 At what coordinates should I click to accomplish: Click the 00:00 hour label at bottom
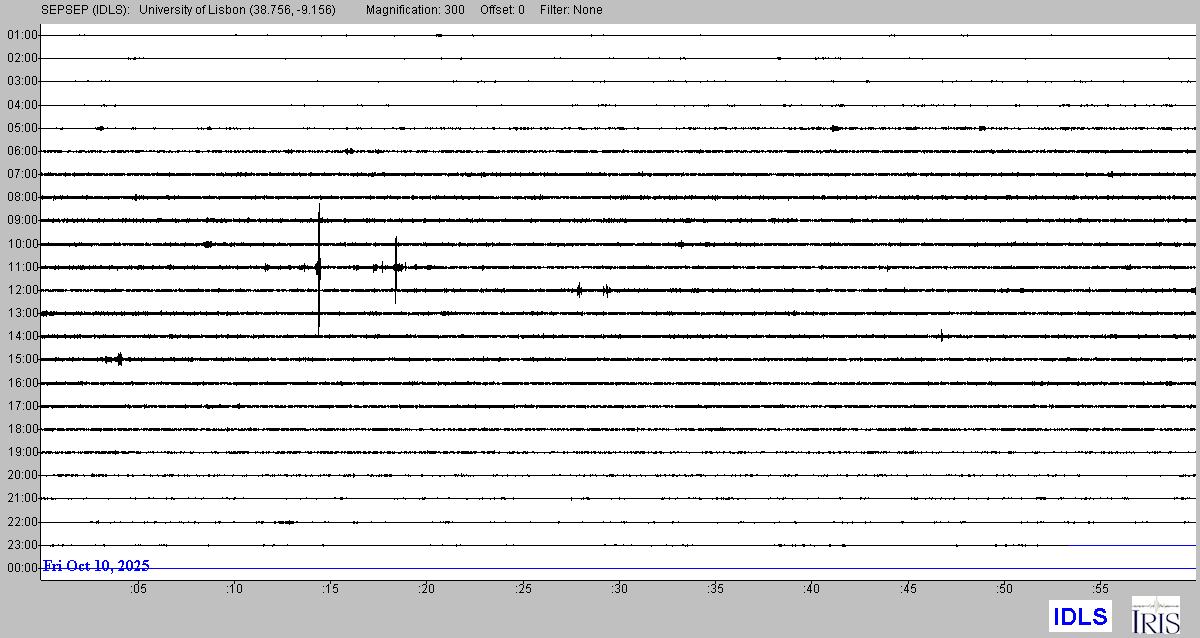(22, 568)
